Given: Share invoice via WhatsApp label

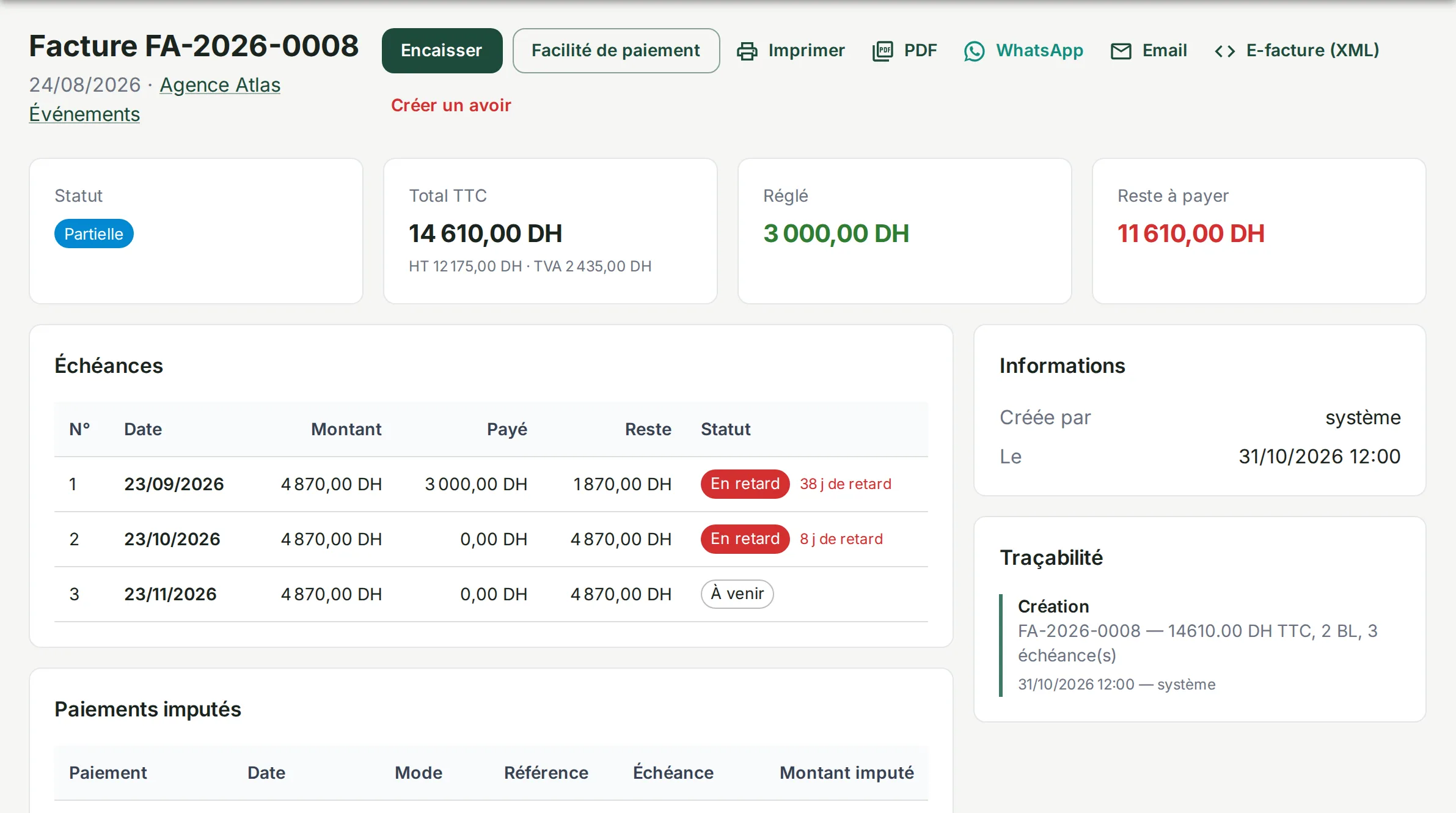Looking at the screenshot, I should coord(1039,50).
